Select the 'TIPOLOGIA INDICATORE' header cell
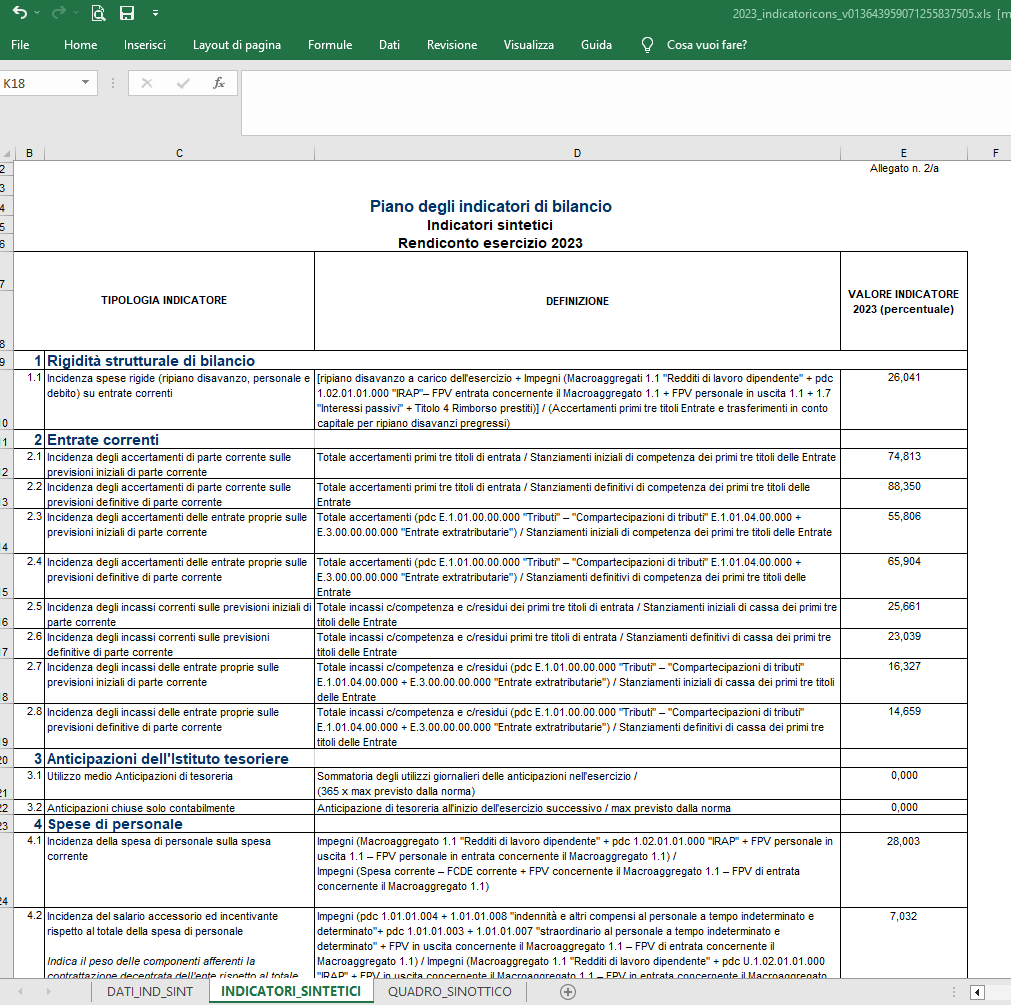The width and height of the screenshot is (1011, 1005). pyautogui.click(x=164, y=300)
